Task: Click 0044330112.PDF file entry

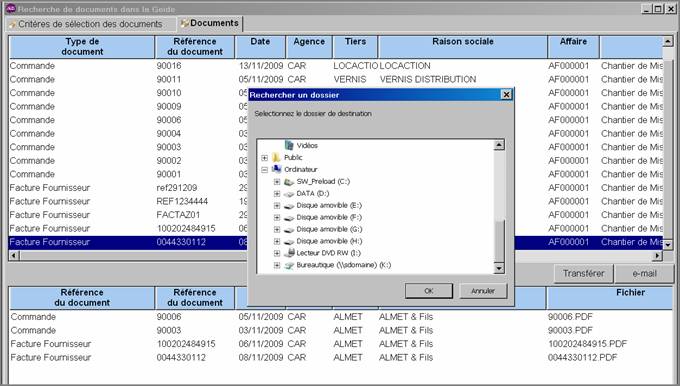Action: (x=582, y=357)
